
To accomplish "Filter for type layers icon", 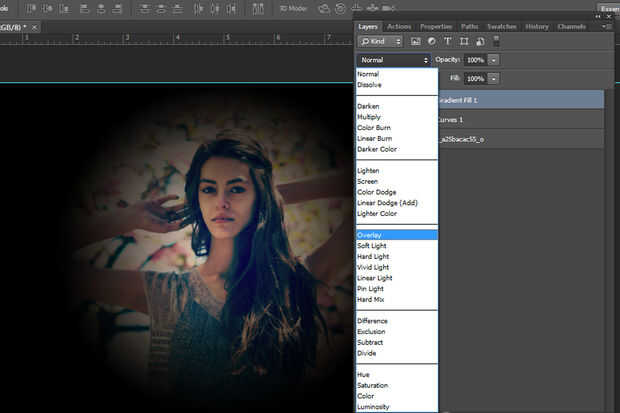I will click(447, 41).
